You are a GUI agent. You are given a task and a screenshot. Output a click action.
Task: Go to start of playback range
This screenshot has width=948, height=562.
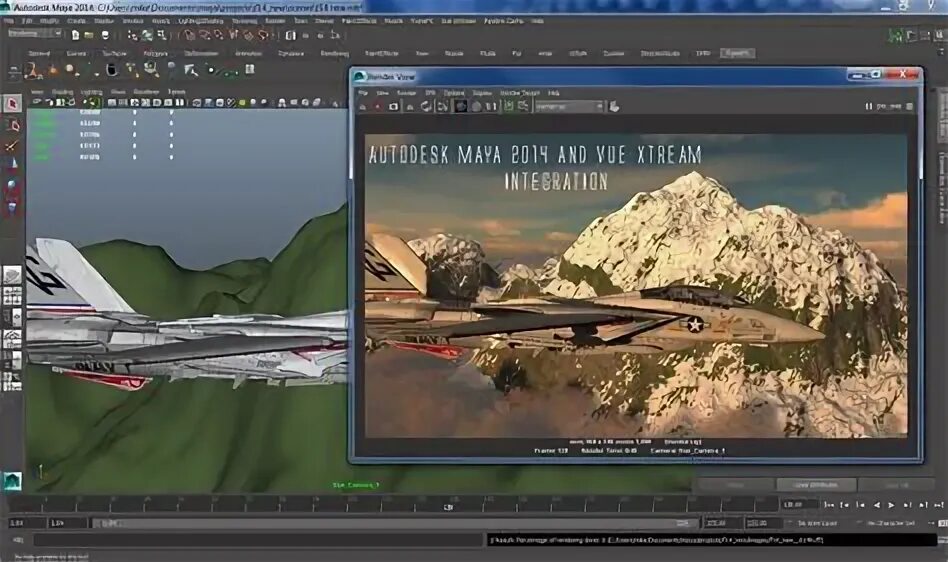pyautogui.click(x=830, y=505)
